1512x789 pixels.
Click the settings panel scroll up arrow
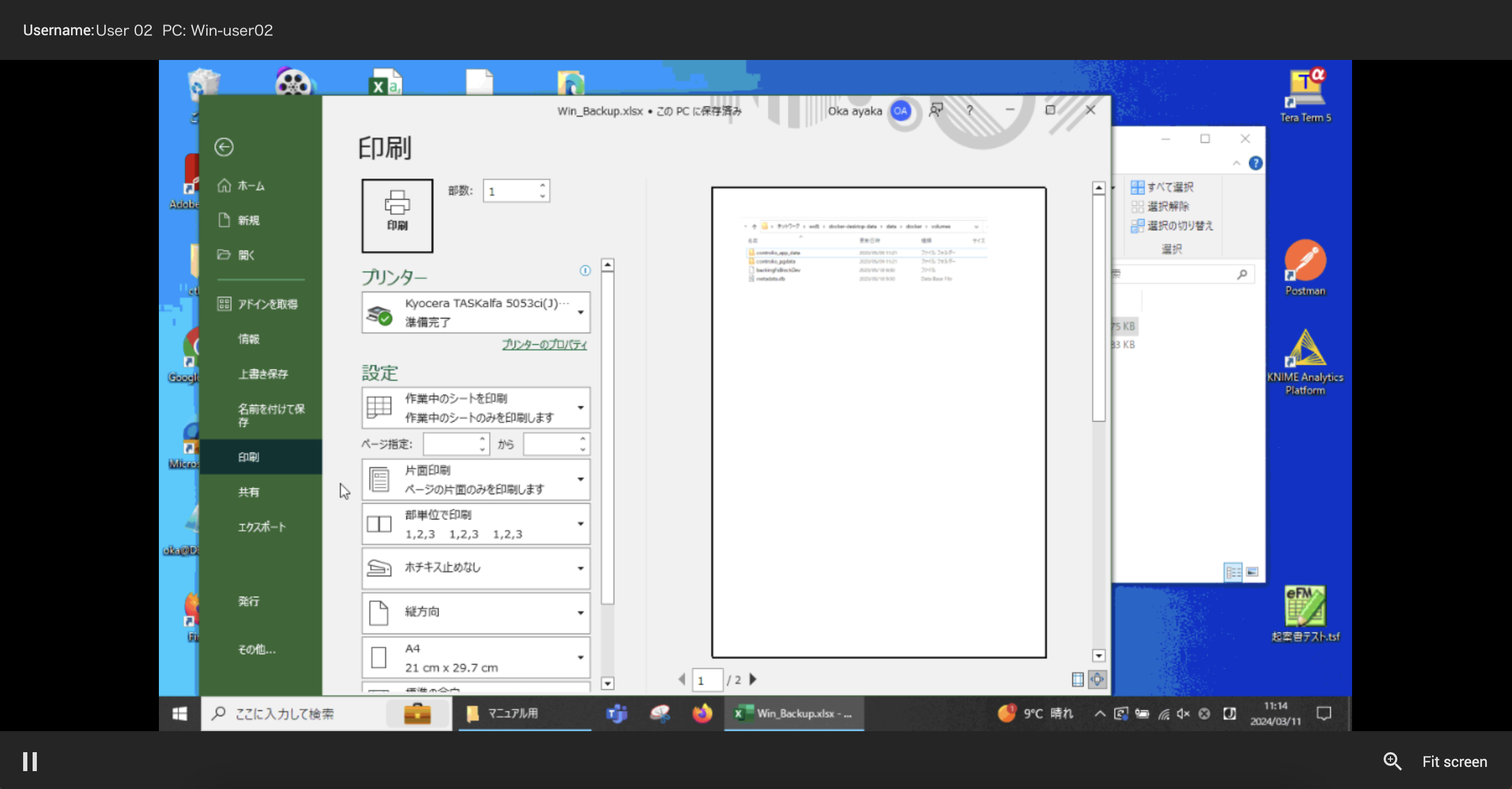pos(608,265)
